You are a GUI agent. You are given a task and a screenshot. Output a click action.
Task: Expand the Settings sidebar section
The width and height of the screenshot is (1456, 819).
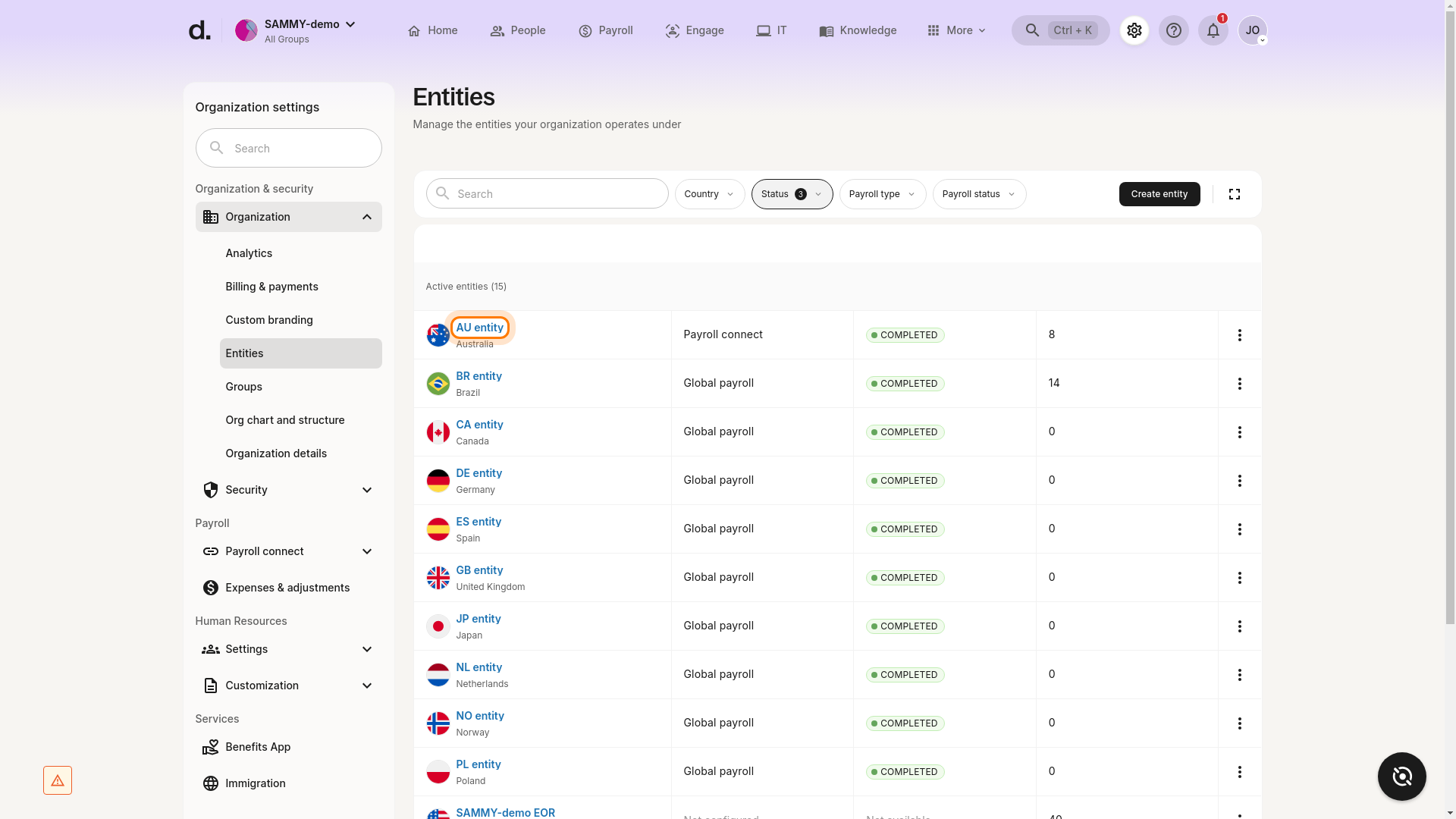288,649
